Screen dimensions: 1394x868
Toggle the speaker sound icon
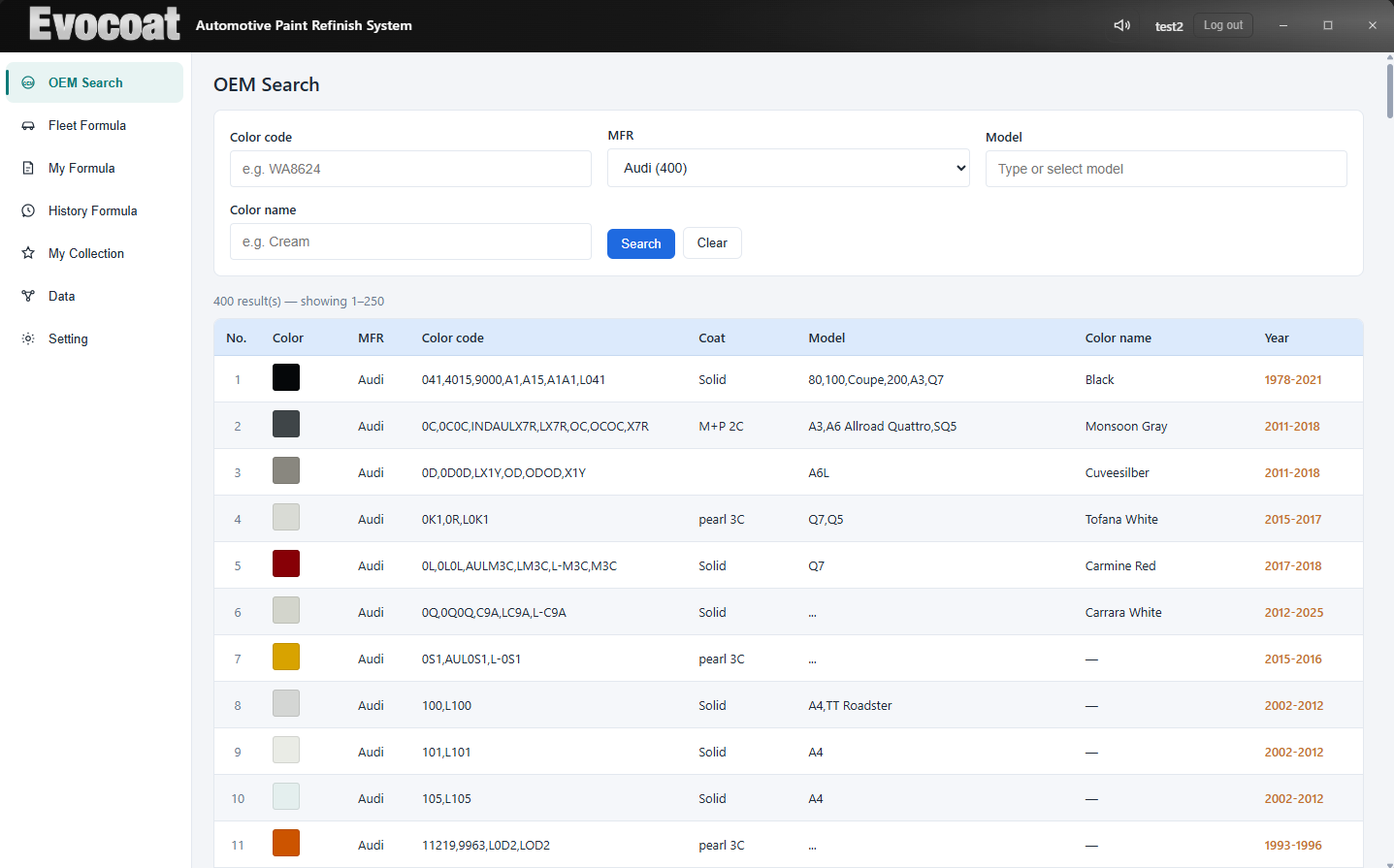pos(1121,25)
